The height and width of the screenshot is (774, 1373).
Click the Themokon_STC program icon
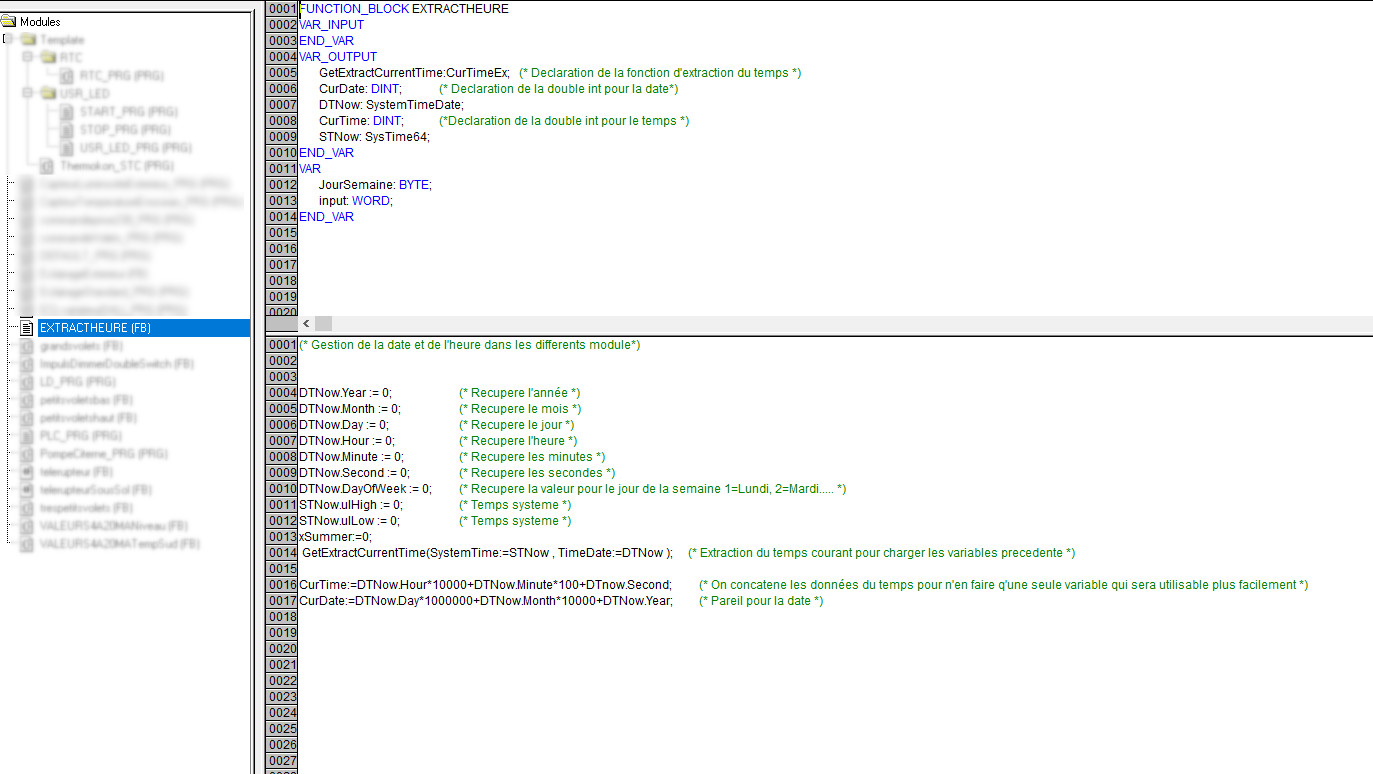pos(46,165)
